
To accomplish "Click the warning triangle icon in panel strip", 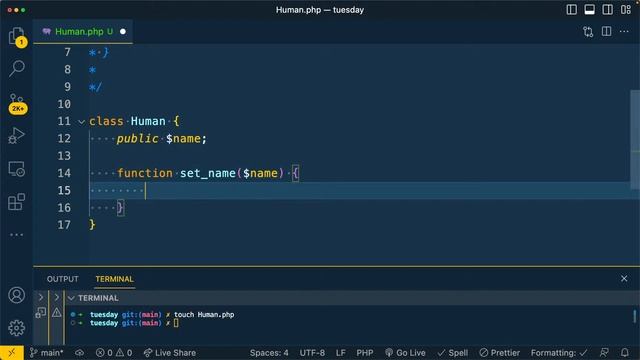I will click(x=56, y=313).
